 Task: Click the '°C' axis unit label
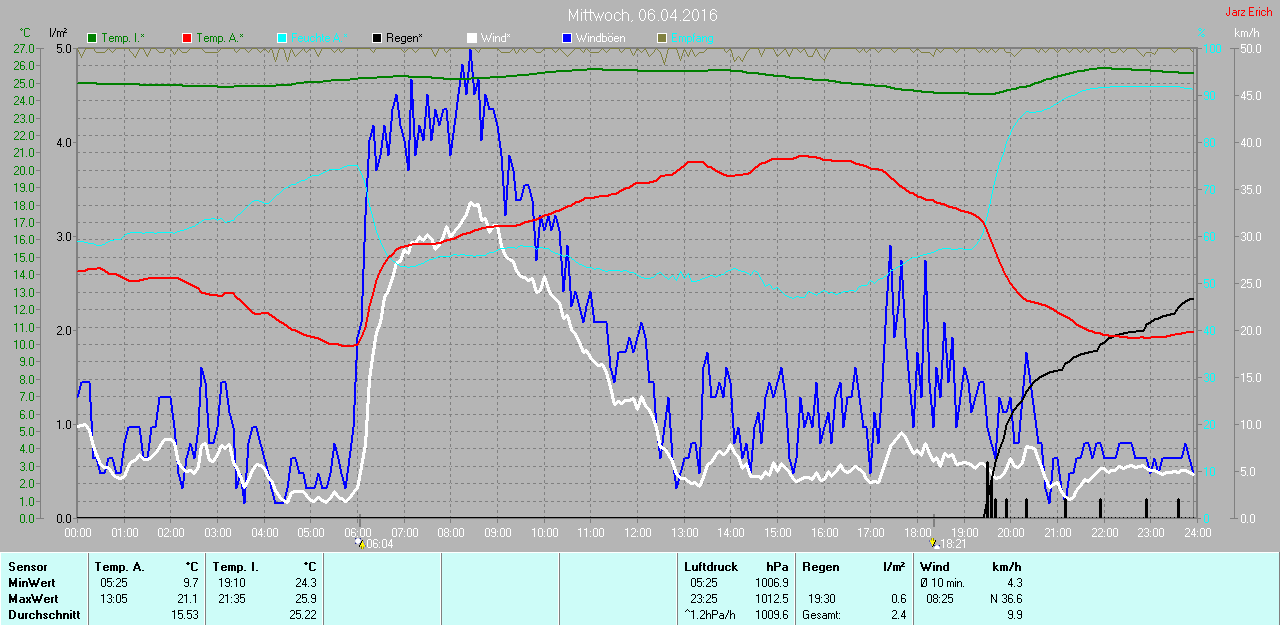click(x=24, y=33)
